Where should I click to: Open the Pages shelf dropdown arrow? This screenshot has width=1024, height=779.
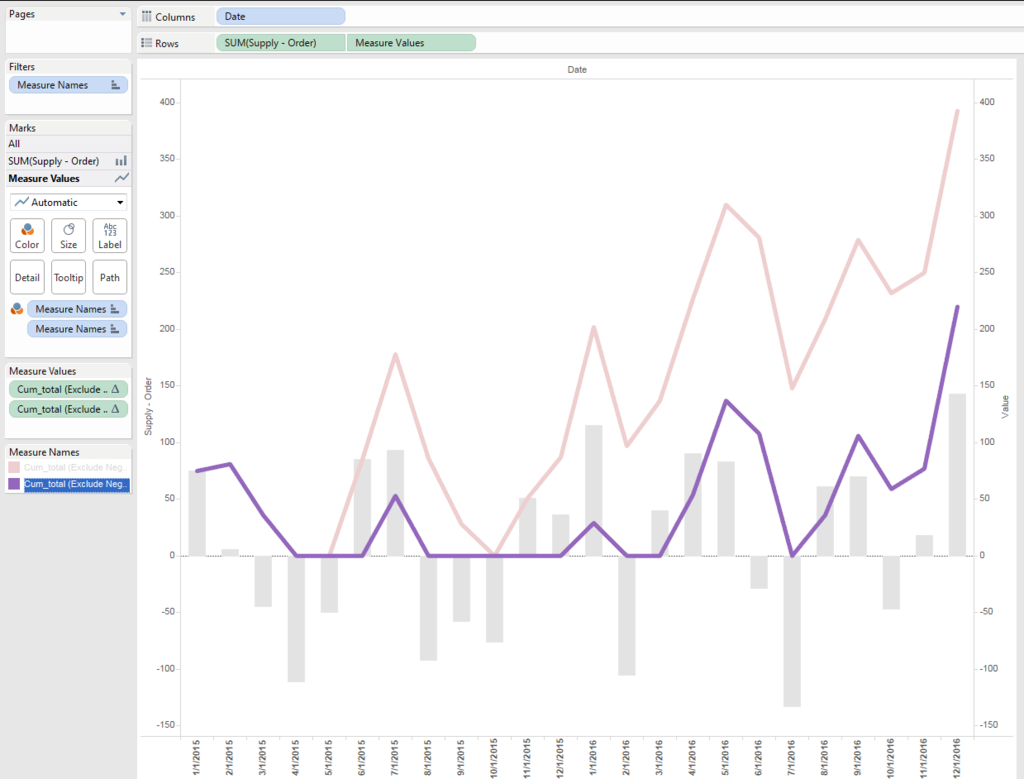122,14
